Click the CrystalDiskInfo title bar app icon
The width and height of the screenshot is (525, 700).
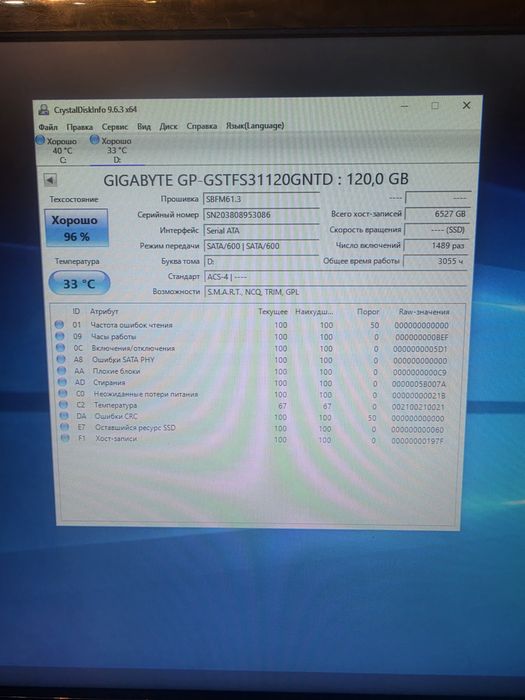click(x=44, y=109)
